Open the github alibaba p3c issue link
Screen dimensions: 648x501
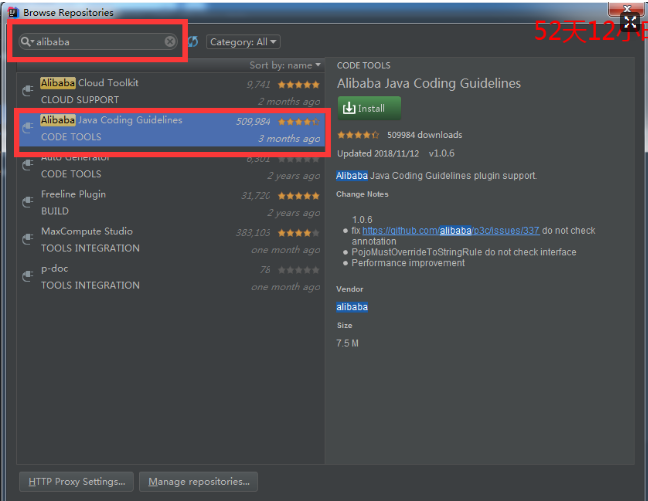coord(450,231)
